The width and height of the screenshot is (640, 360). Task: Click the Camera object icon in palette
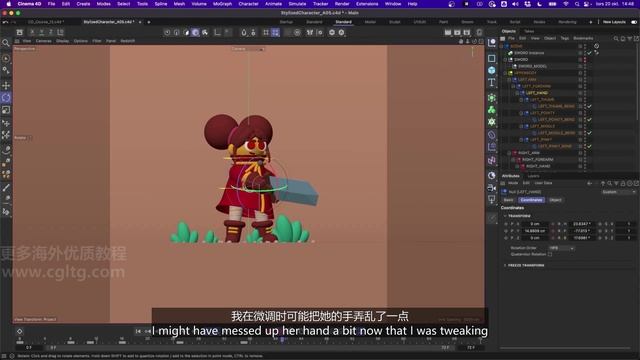(492, 188)
